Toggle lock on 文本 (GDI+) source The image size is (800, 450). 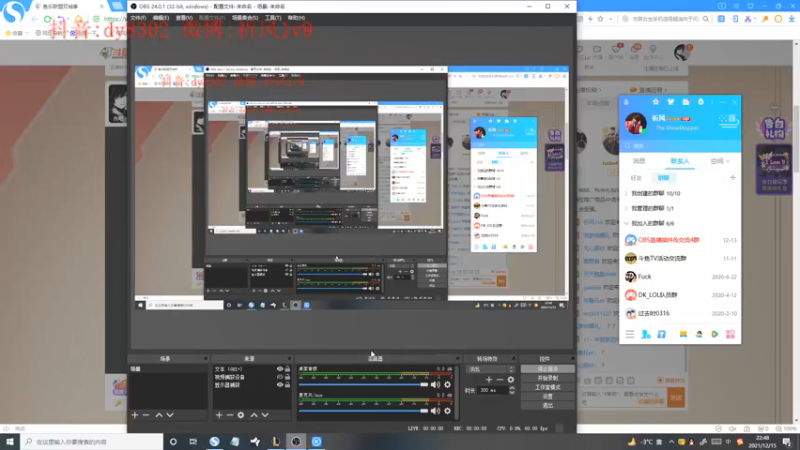pyautogui.click(x=287, y=369)
